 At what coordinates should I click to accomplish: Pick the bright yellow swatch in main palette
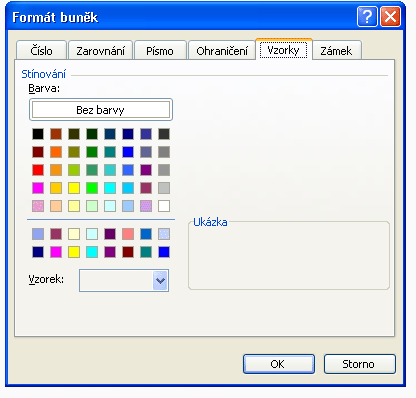pyautogui.click(x=74, y=188)
